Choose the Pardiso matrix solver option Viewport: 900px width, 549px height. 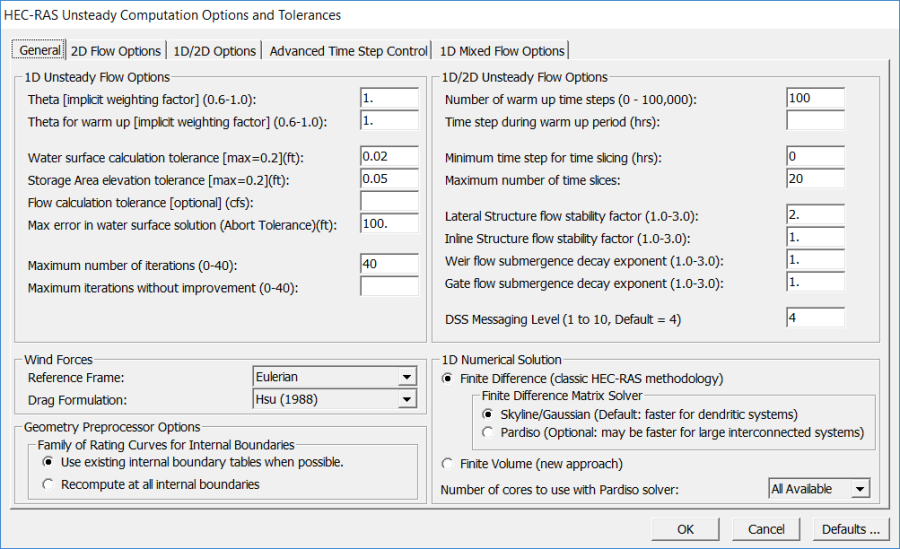673,432
